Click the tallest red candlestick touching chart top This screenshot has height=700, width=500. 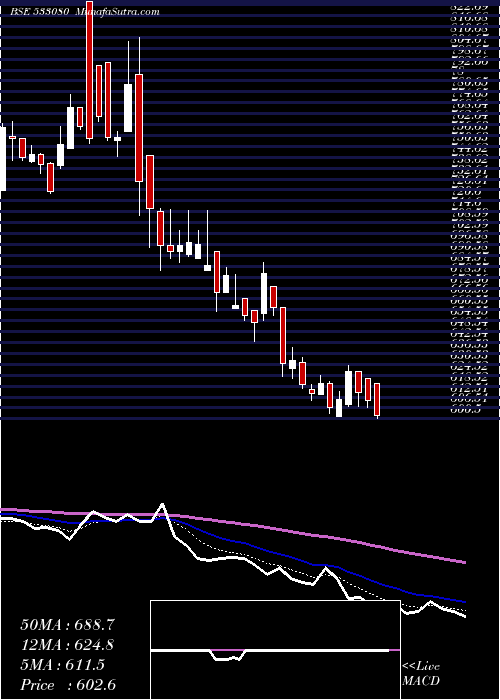(90, 70)
